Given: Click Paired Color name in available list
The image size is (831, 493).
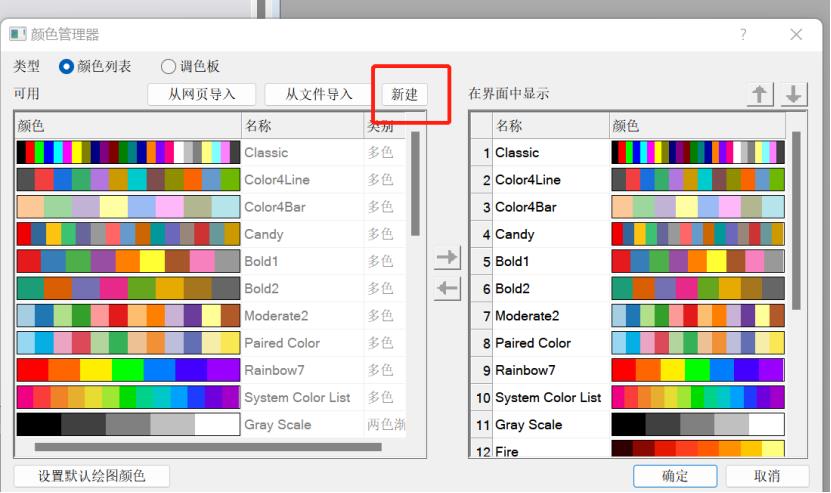Looking at the screenshot, I should [282, 343].
